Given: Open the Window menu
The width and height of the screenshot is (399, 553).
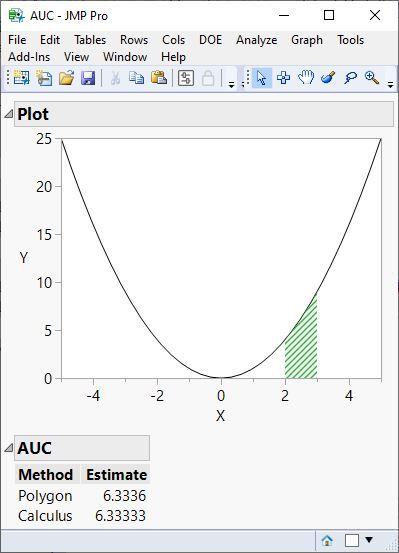Looking at the screenshot, I should click(125, 57).
